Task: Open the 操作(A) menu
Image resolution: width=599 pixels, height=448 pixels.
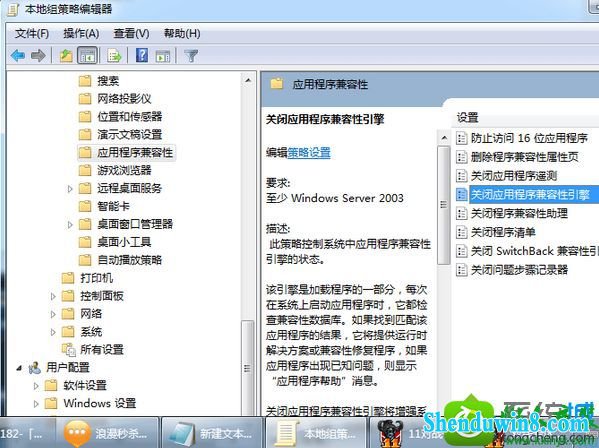Action: (x=81, y=34)
